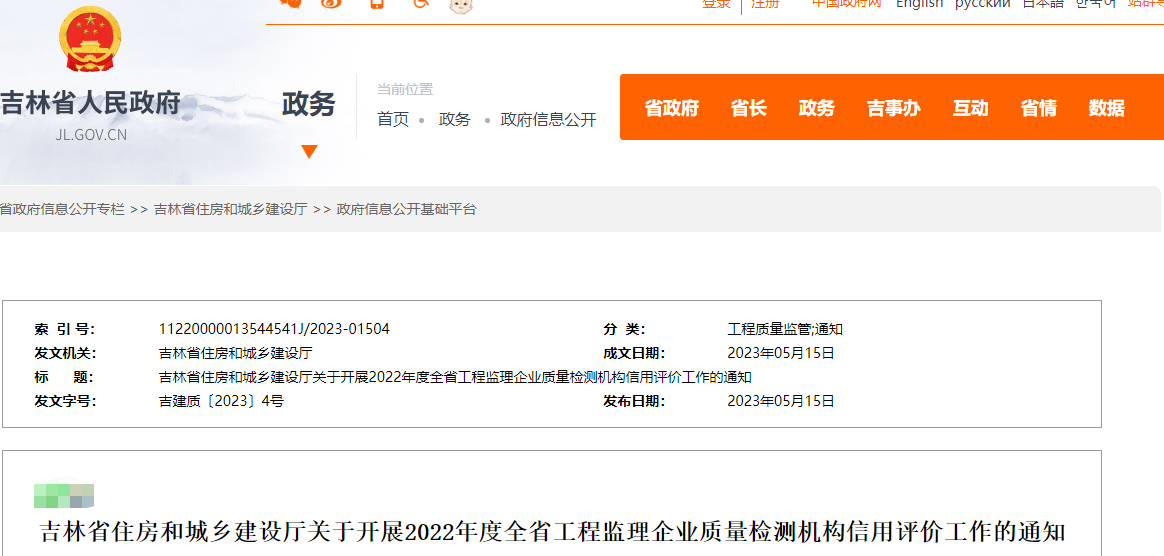
Task: Switch language to English
Action: pos(919,4)
